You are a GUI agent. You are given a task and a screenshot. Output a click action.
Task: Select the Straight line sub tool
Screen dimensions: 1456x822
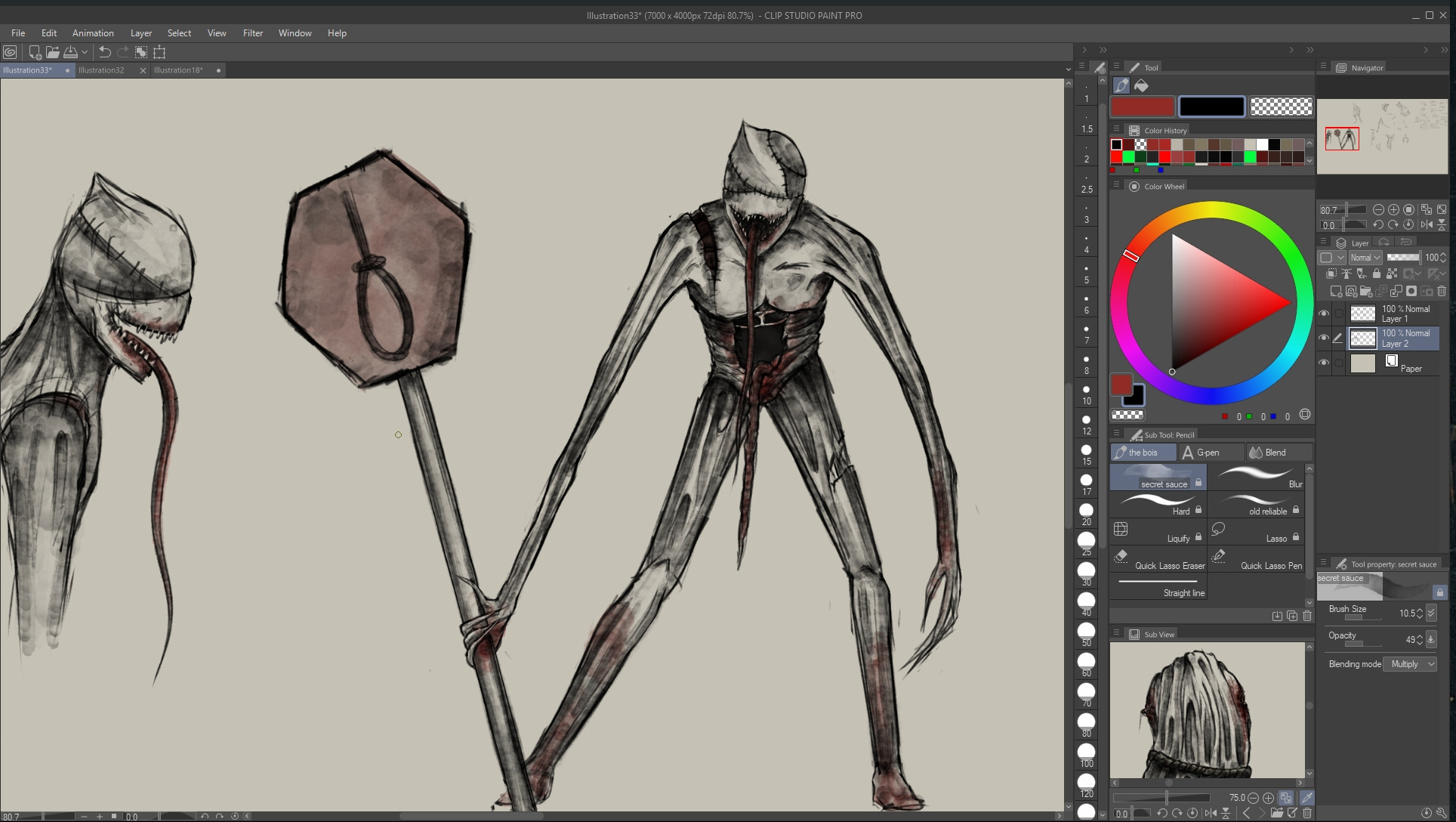[1158, 586]
